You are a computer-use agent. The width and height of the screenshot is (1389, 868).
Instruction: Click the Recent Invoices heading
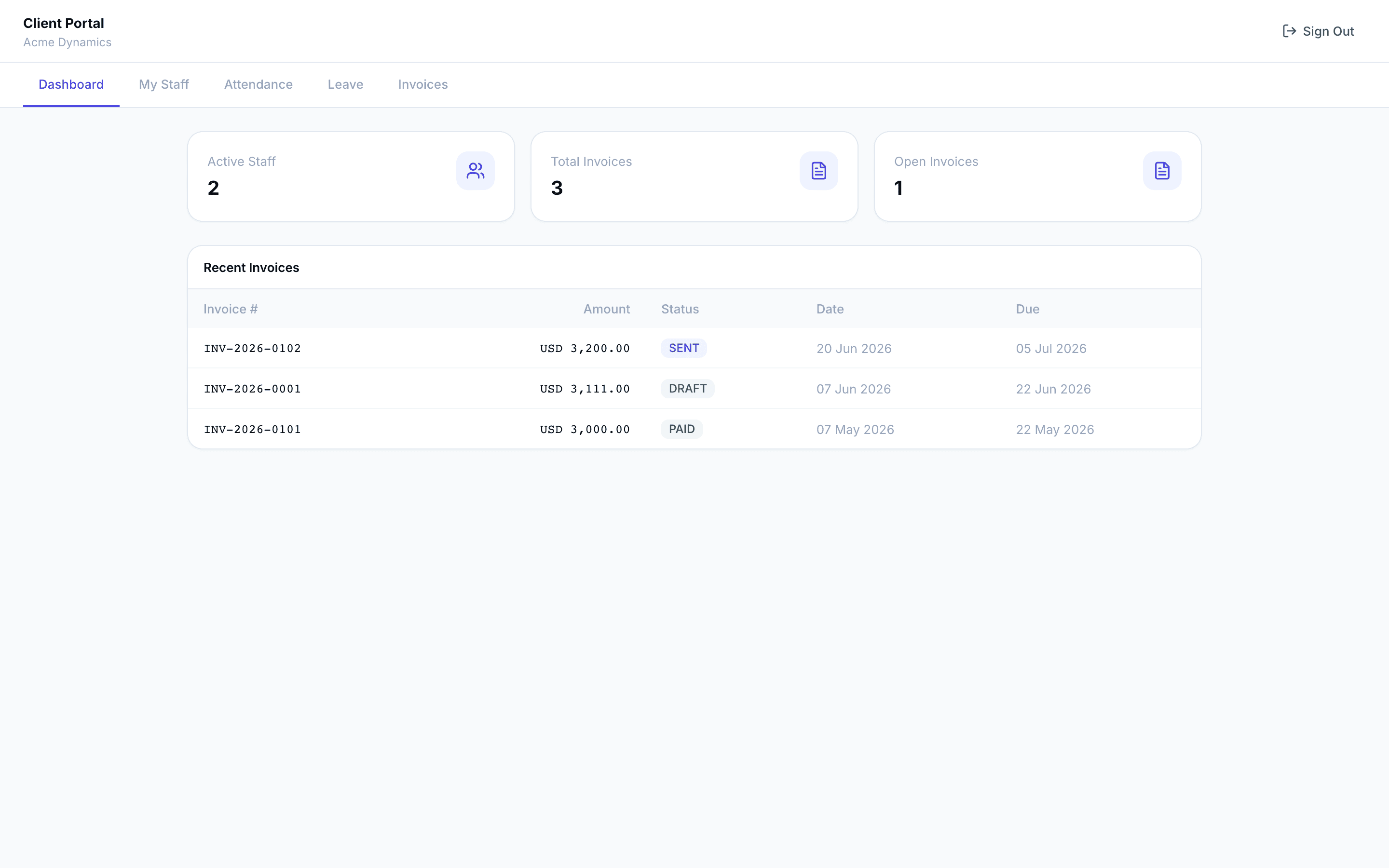click(251, 268)
